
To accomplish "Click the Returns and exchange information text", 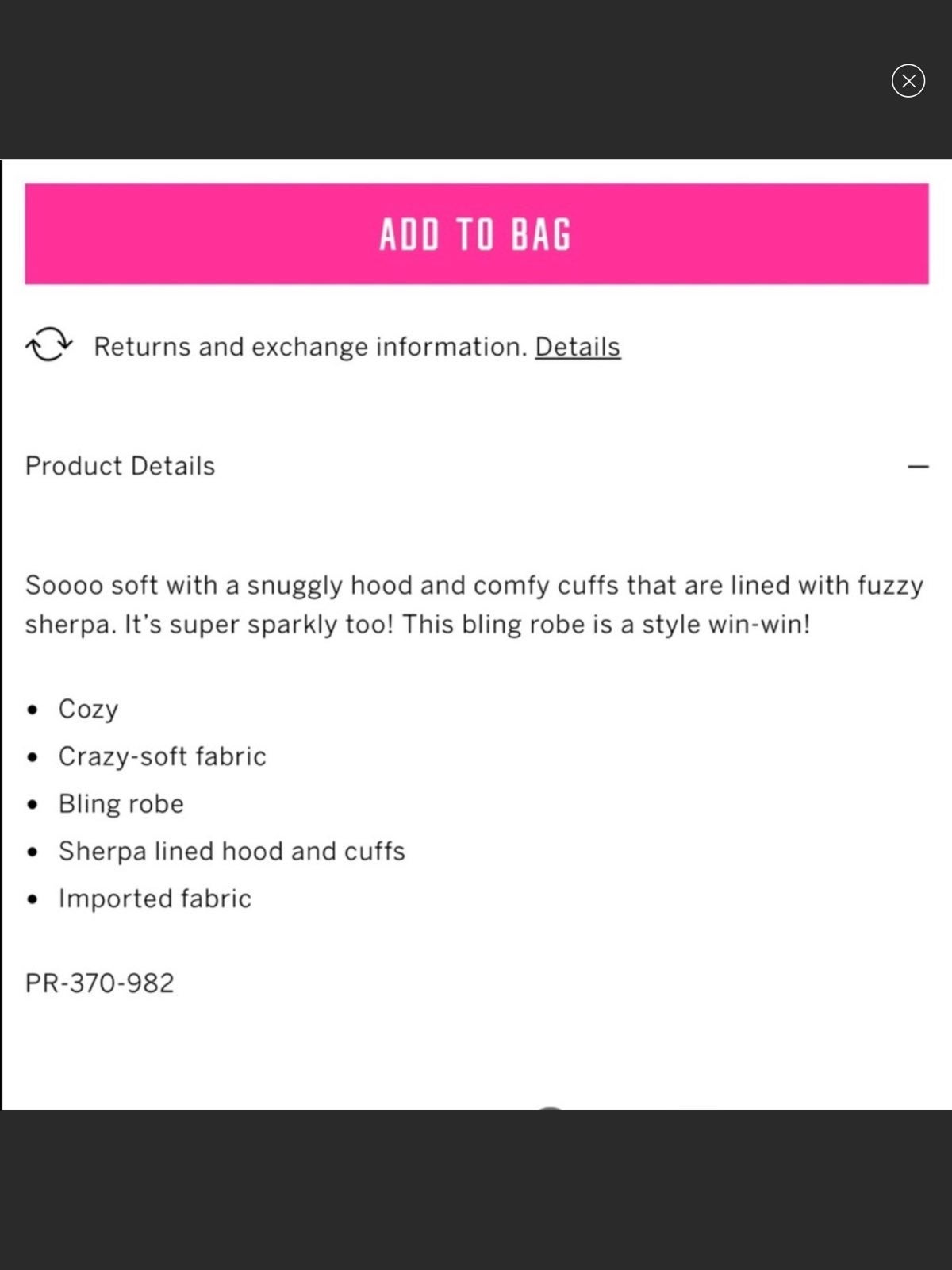I will (x=310, y=347).
